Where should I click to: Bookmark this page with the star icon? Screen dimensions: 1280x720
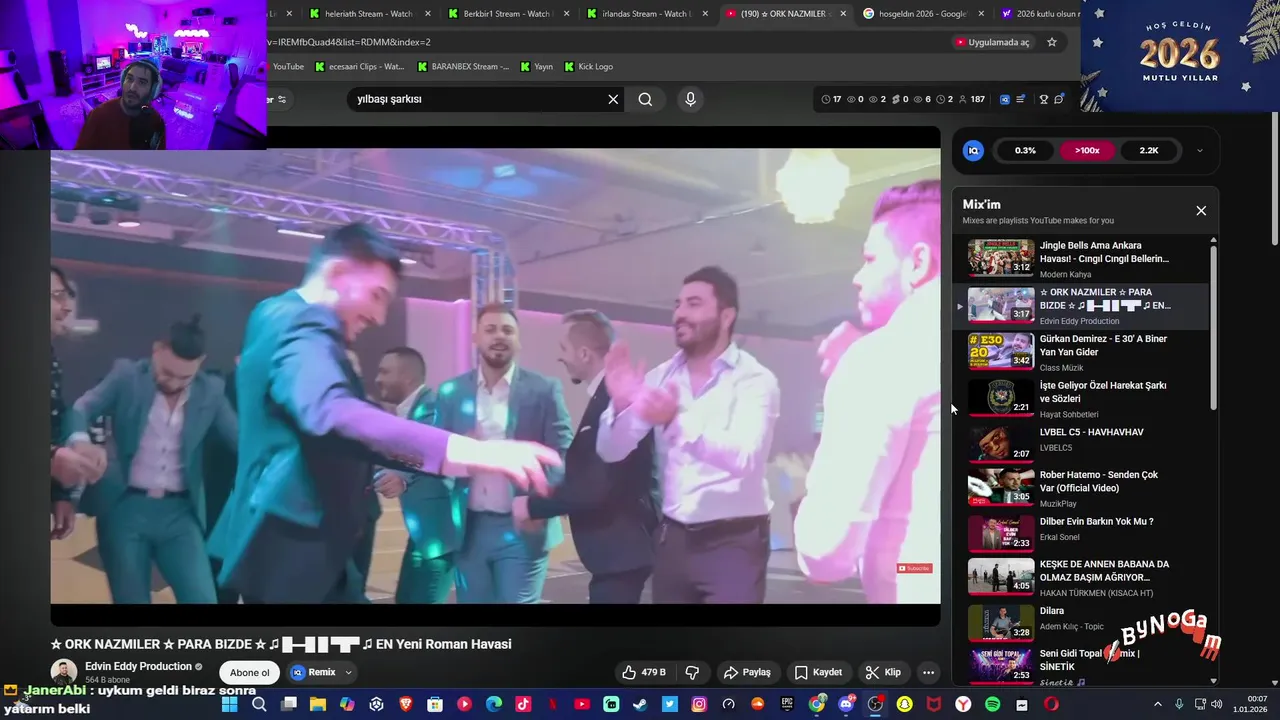pyautogui.click(x=1052, y=42)
